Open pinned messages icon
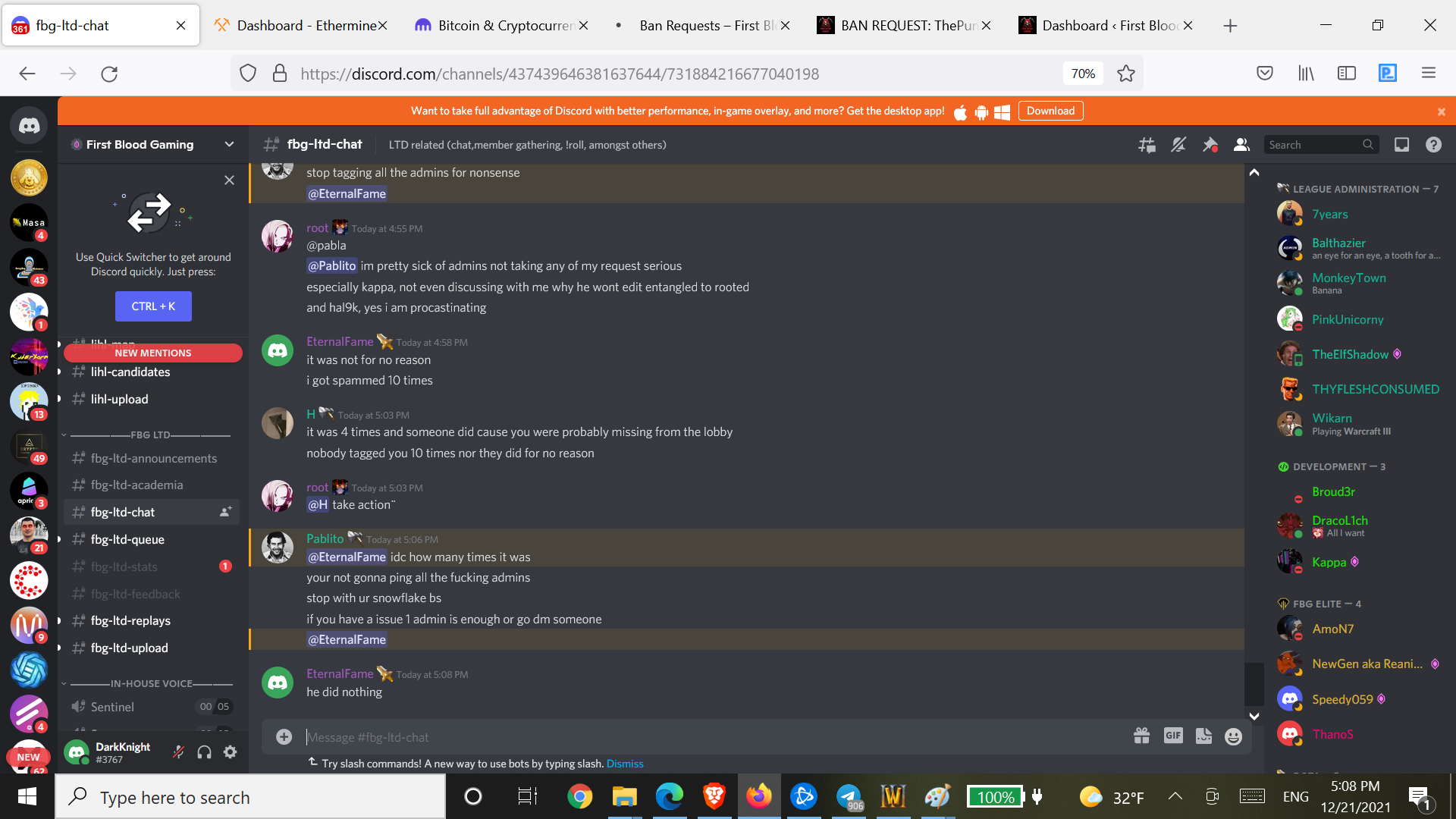 coord(1210,145)
